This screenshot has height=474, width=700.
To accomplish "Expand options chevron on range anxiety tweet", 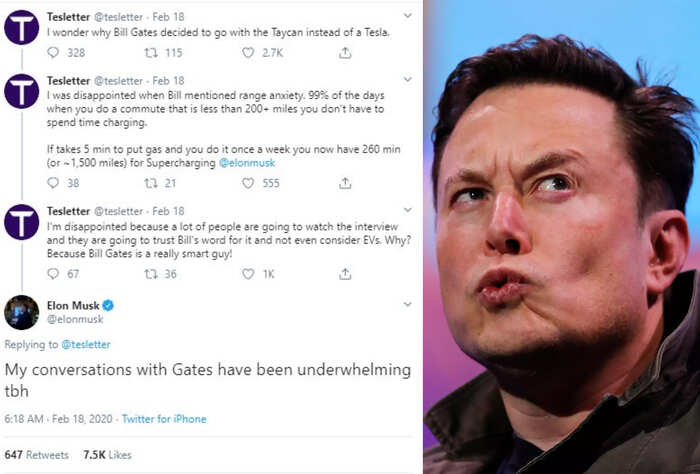I will click(408, 79).
